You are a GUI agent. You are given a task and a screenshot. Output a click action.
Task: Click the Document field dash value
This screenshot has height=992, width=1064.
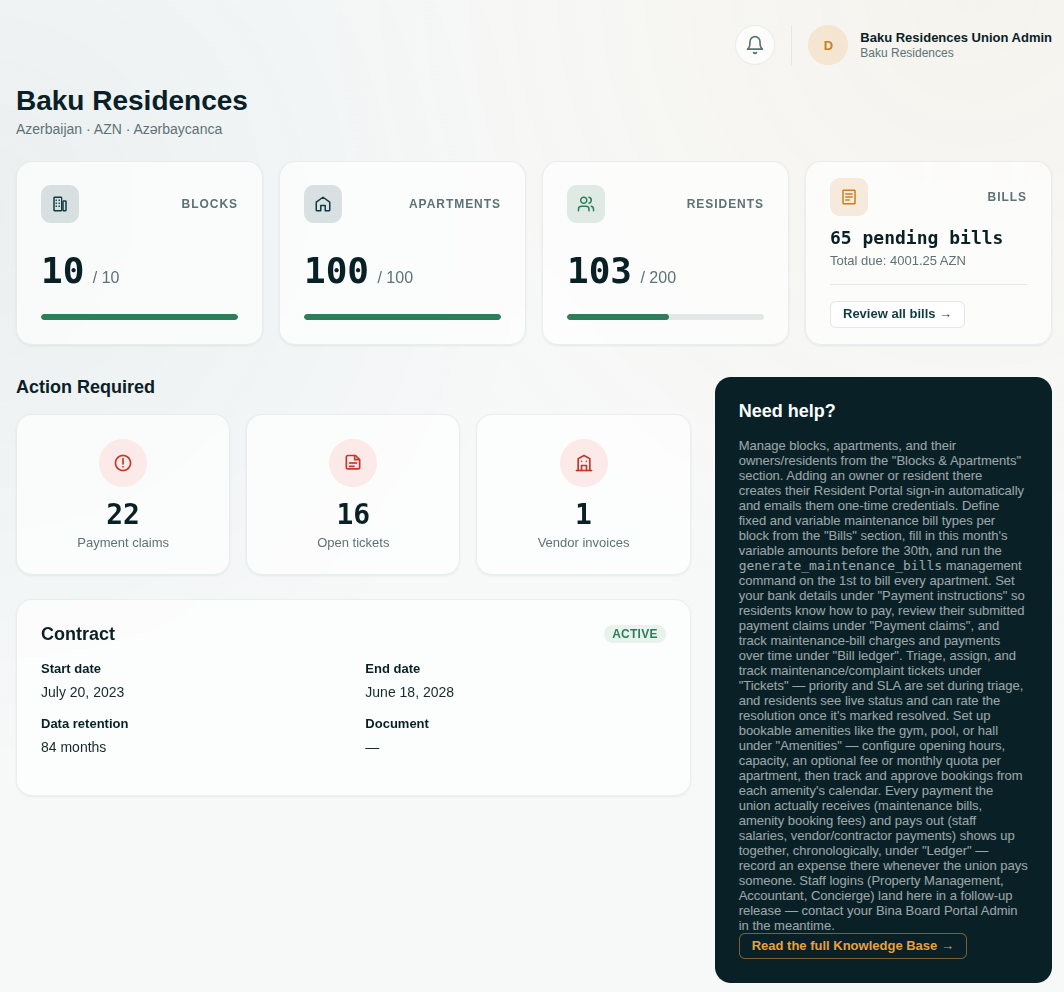pos(372,747)
